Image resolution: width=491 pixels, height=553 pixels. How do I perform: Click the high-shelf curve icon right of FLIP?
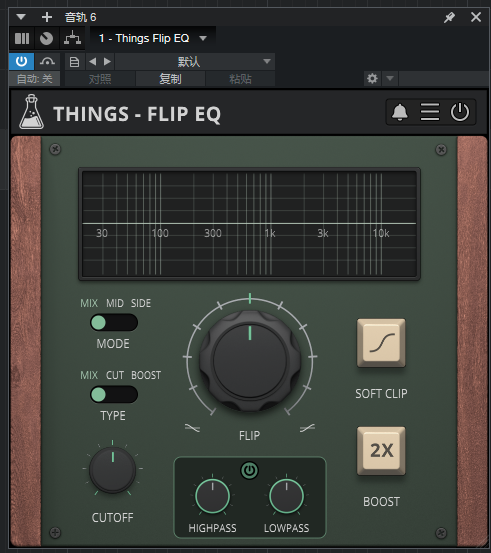pyautogui.click(x=307, y=428)
